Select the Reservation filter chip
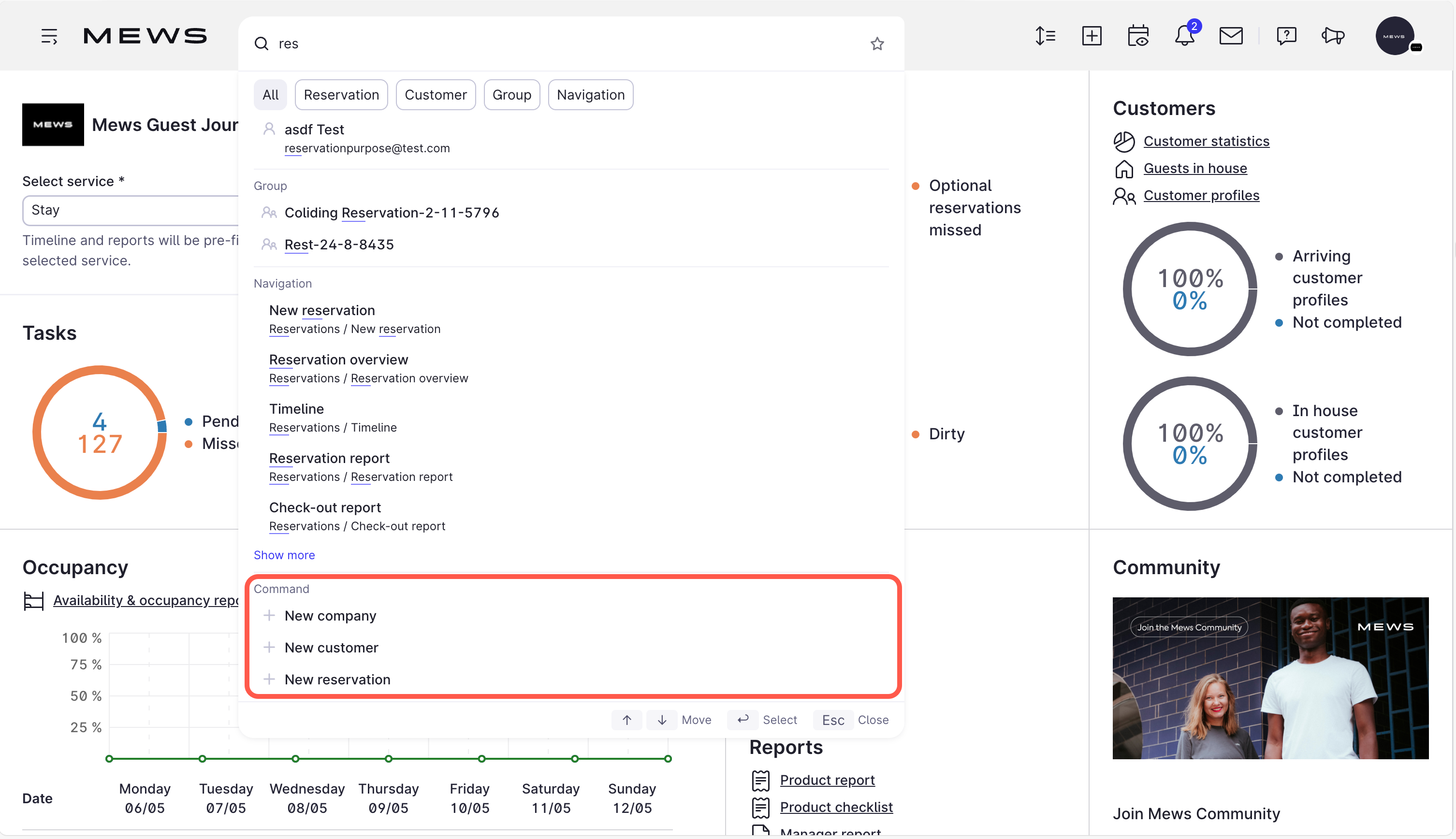The image size is (1456, 839). tap(341, 95)
